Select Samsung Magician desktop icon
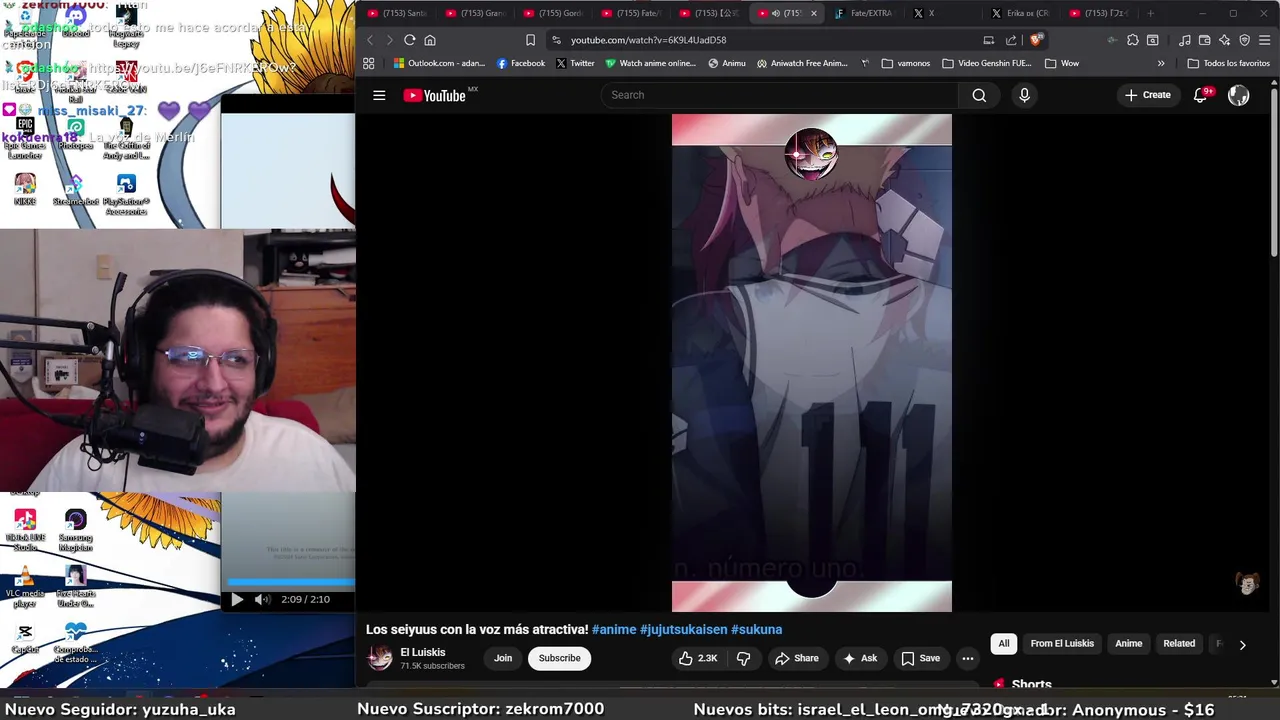Image resolution: width=1280 pixels, height=720 pixels. 75,530
